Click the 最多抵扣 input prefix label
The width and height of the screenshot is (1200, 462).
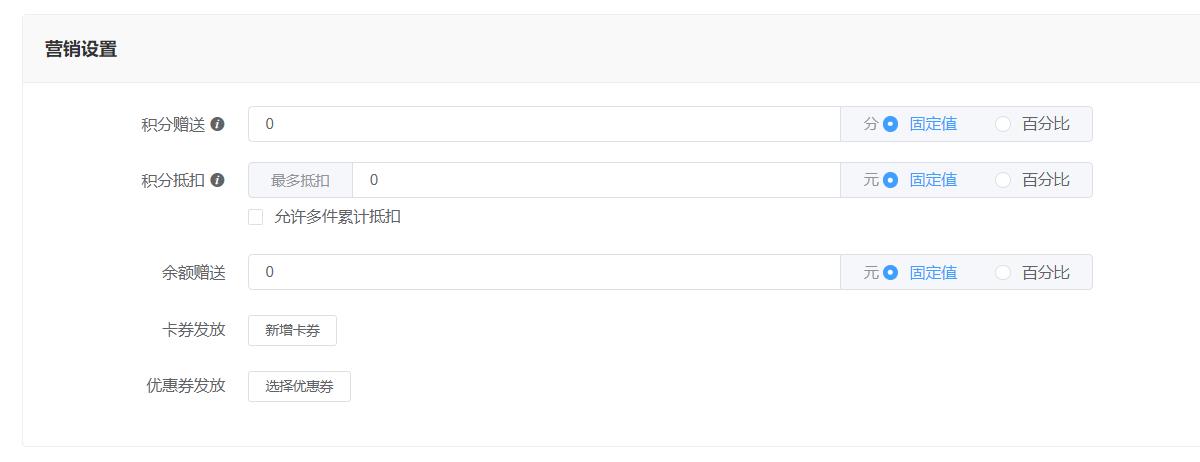tap(300, 180)
